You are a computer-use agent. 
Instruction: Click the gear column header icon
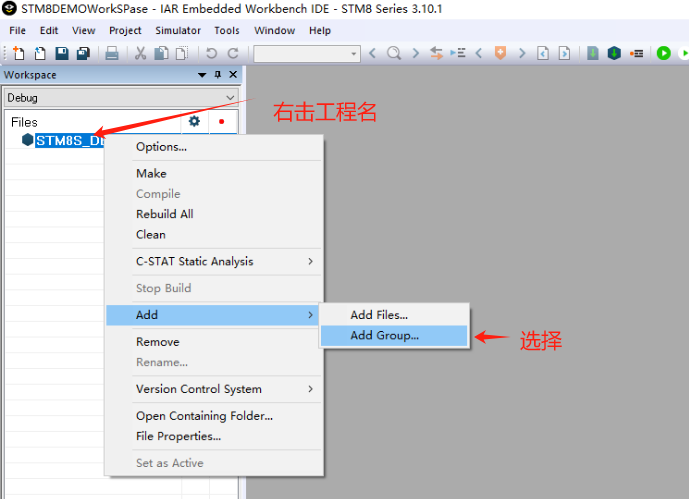pyautogui.click(x=194, y=121)
